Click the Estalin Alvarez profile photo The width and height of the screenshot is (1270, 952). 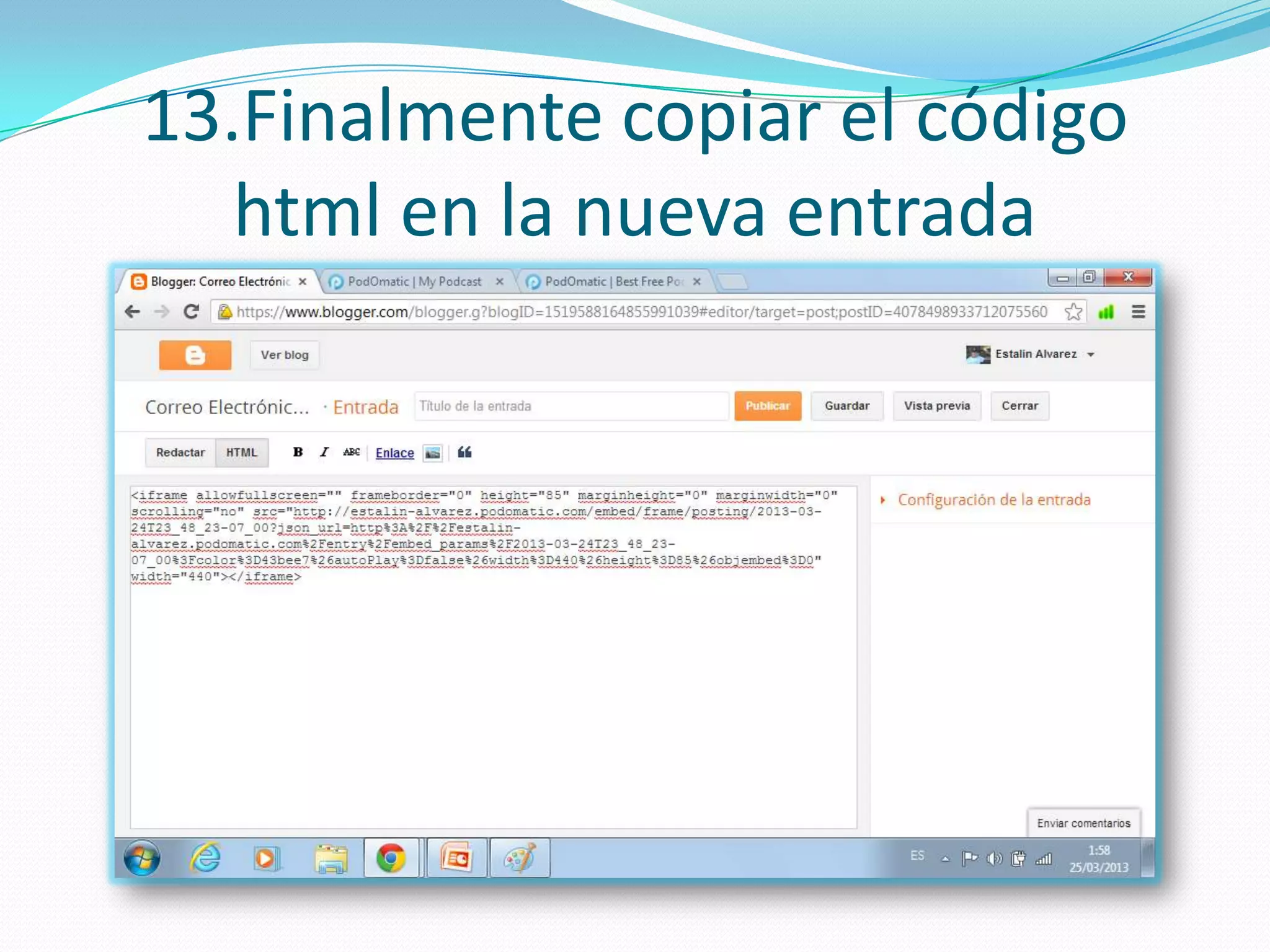coord(978,355)
